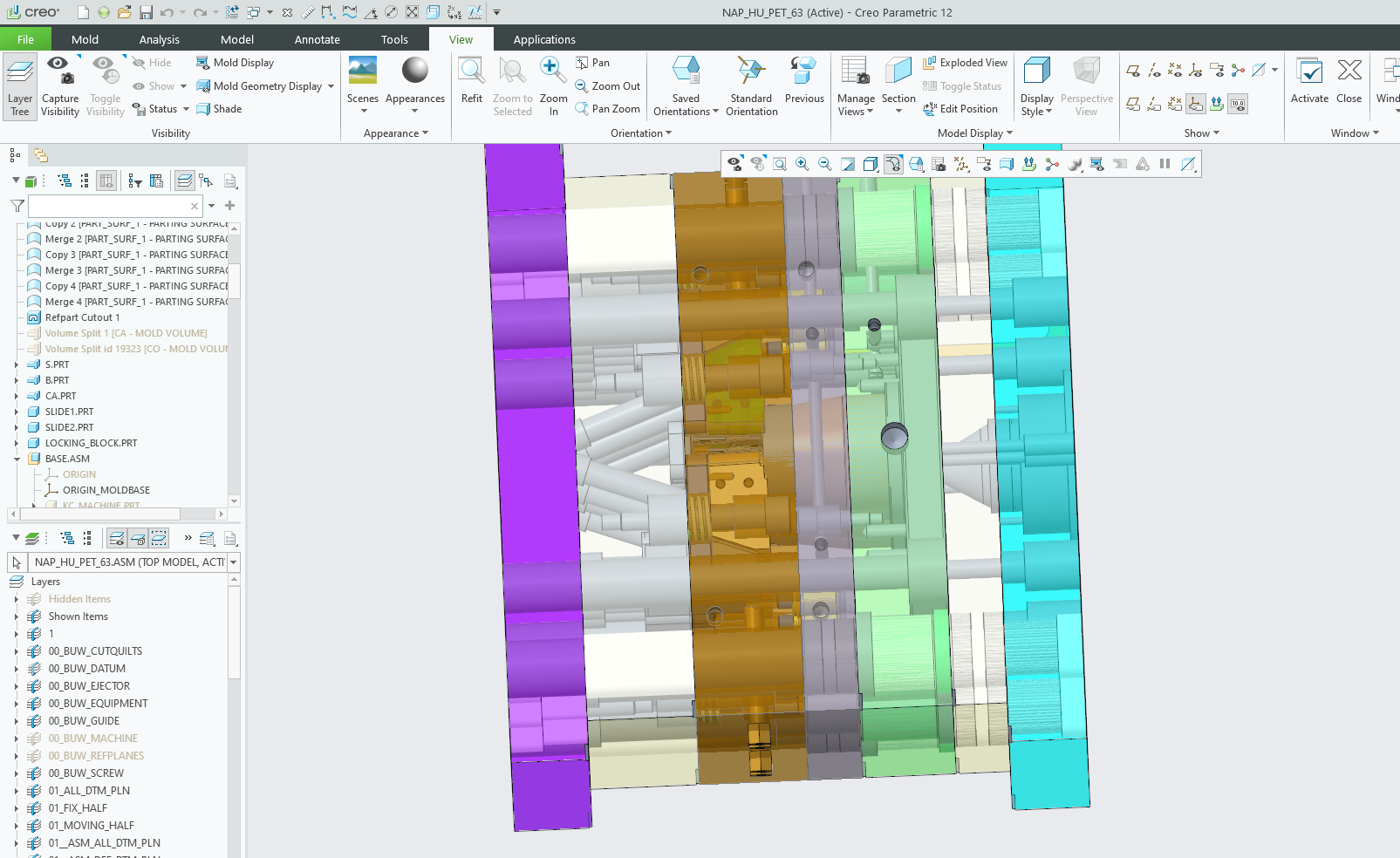
Task: Toggle the Layer Tree panel
Action: coord(20,85)
